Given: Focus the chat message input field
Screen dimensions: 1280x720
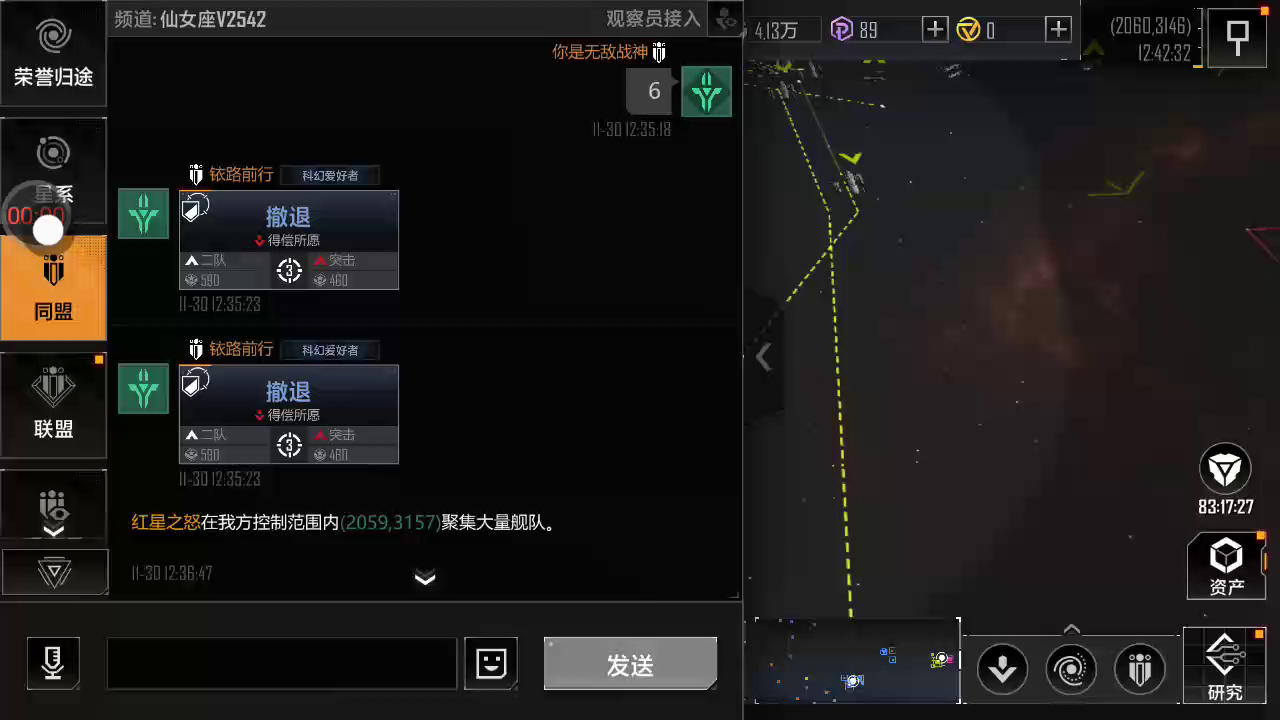Looking at the screenshot, I should [282, 664].
